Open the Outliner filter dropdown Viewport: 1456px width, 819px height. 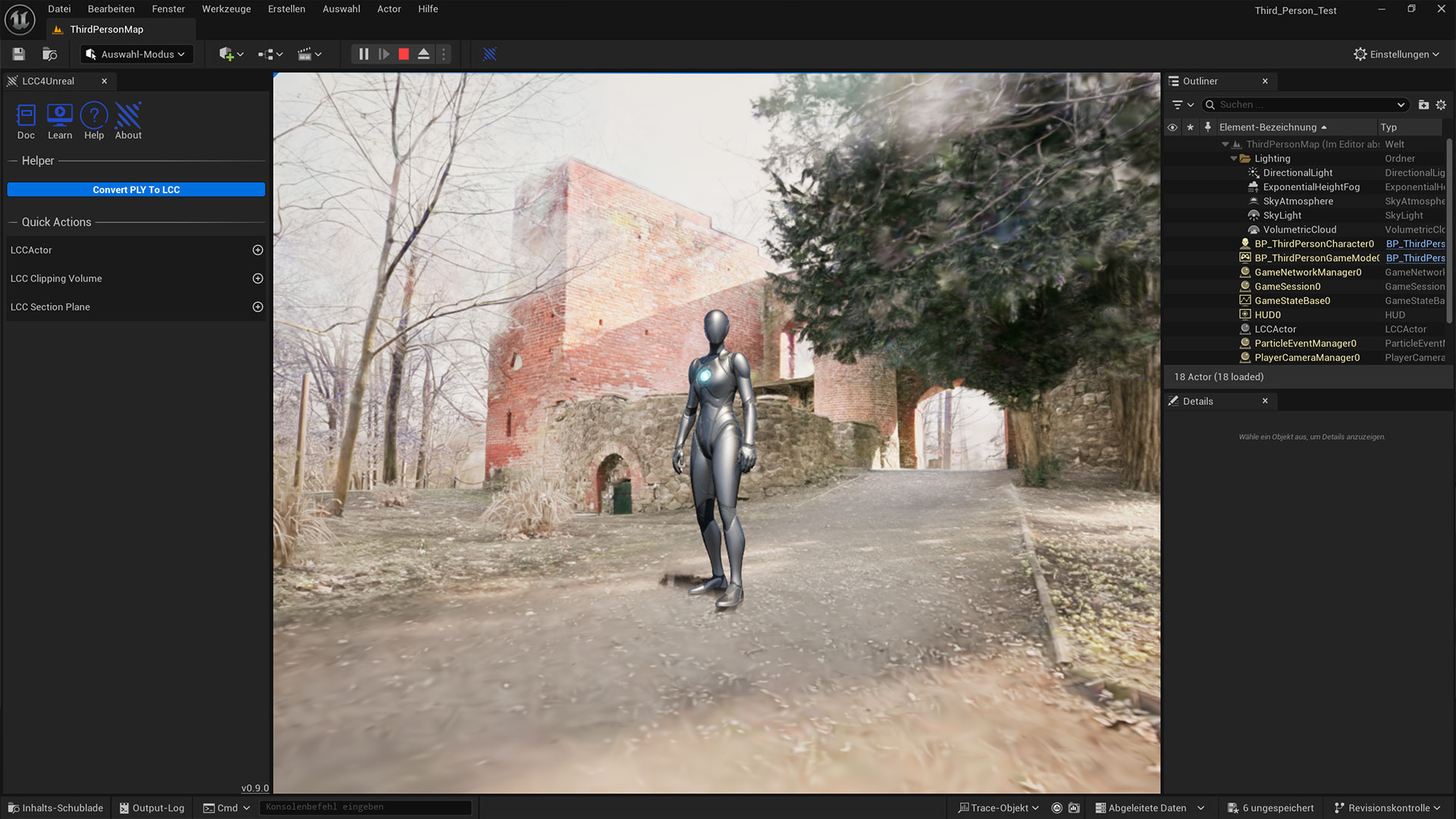(1182, 105)
